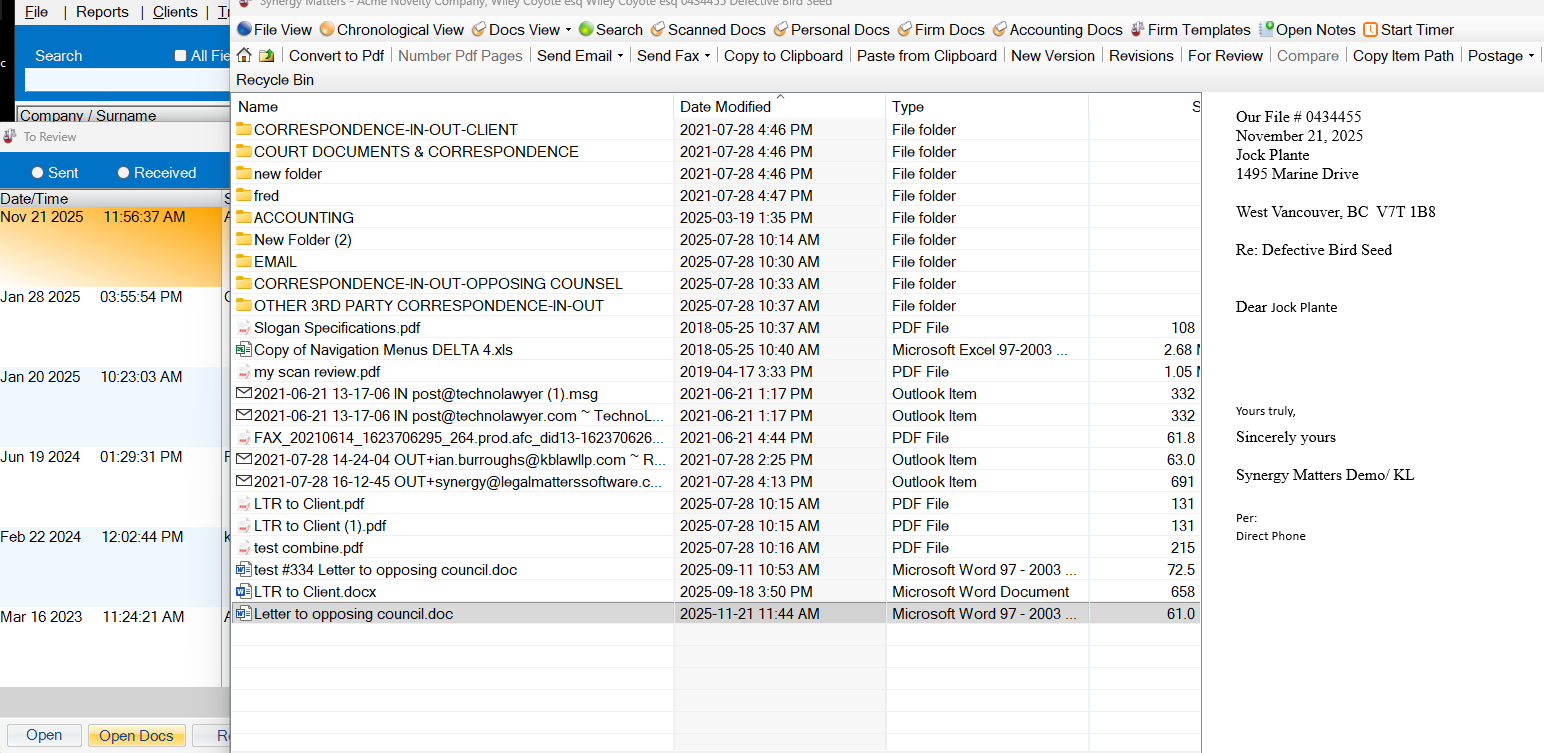The width and height of the screenshot is (1544, 753).
Task: Select the Sent radio button
Action: (x=38, y=173)
